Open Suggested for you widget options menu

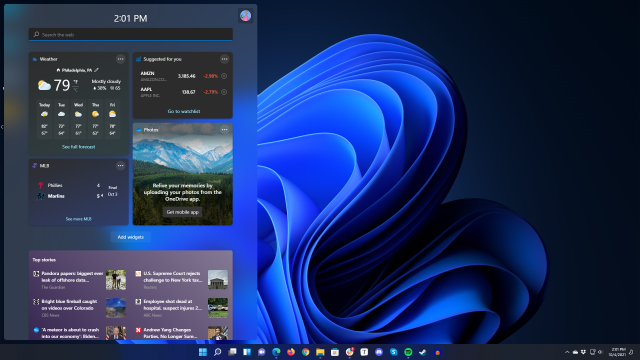click(x=224, y=59)
